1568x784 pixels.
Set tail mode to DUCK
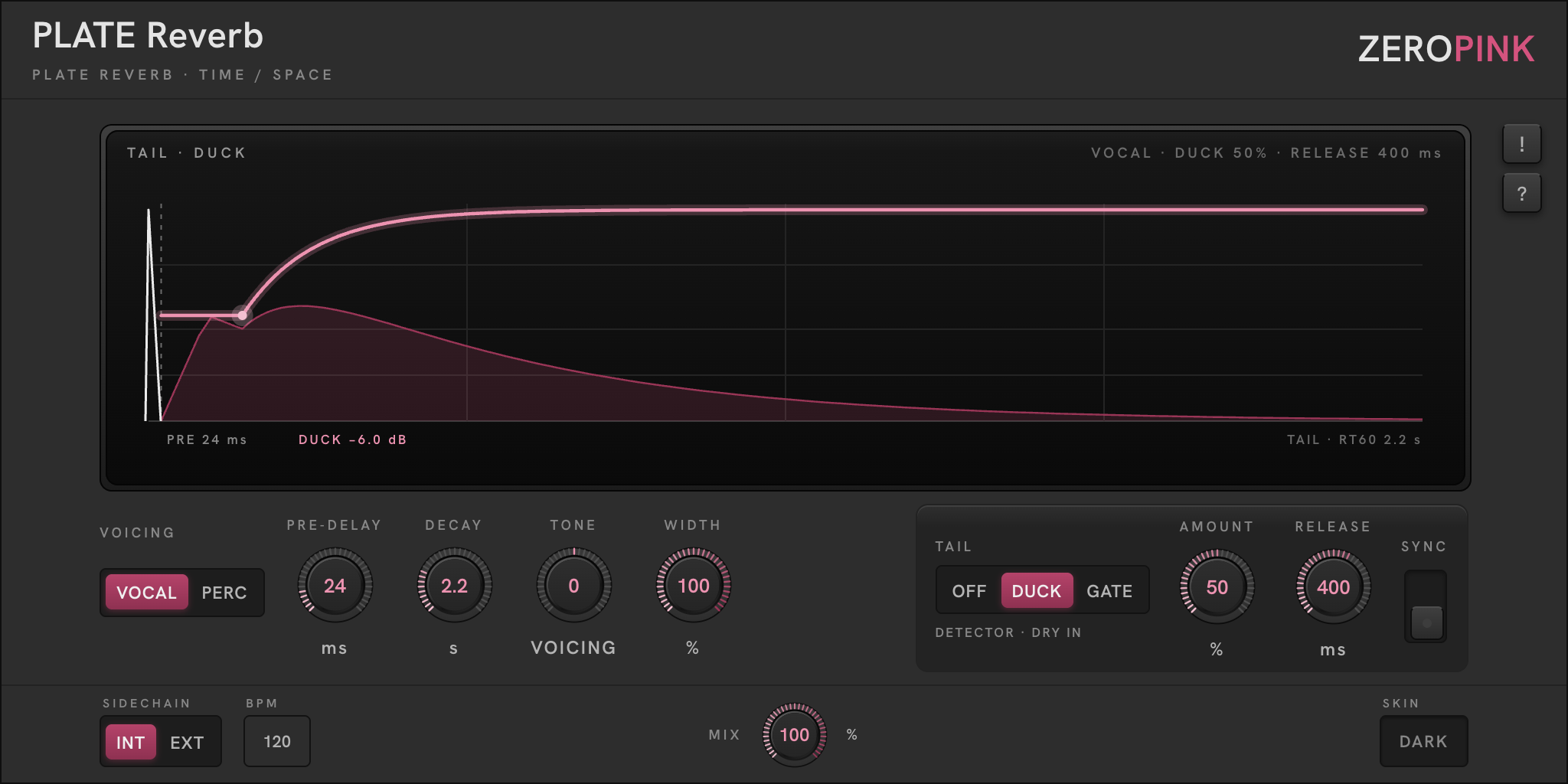tap(1037, 590)
